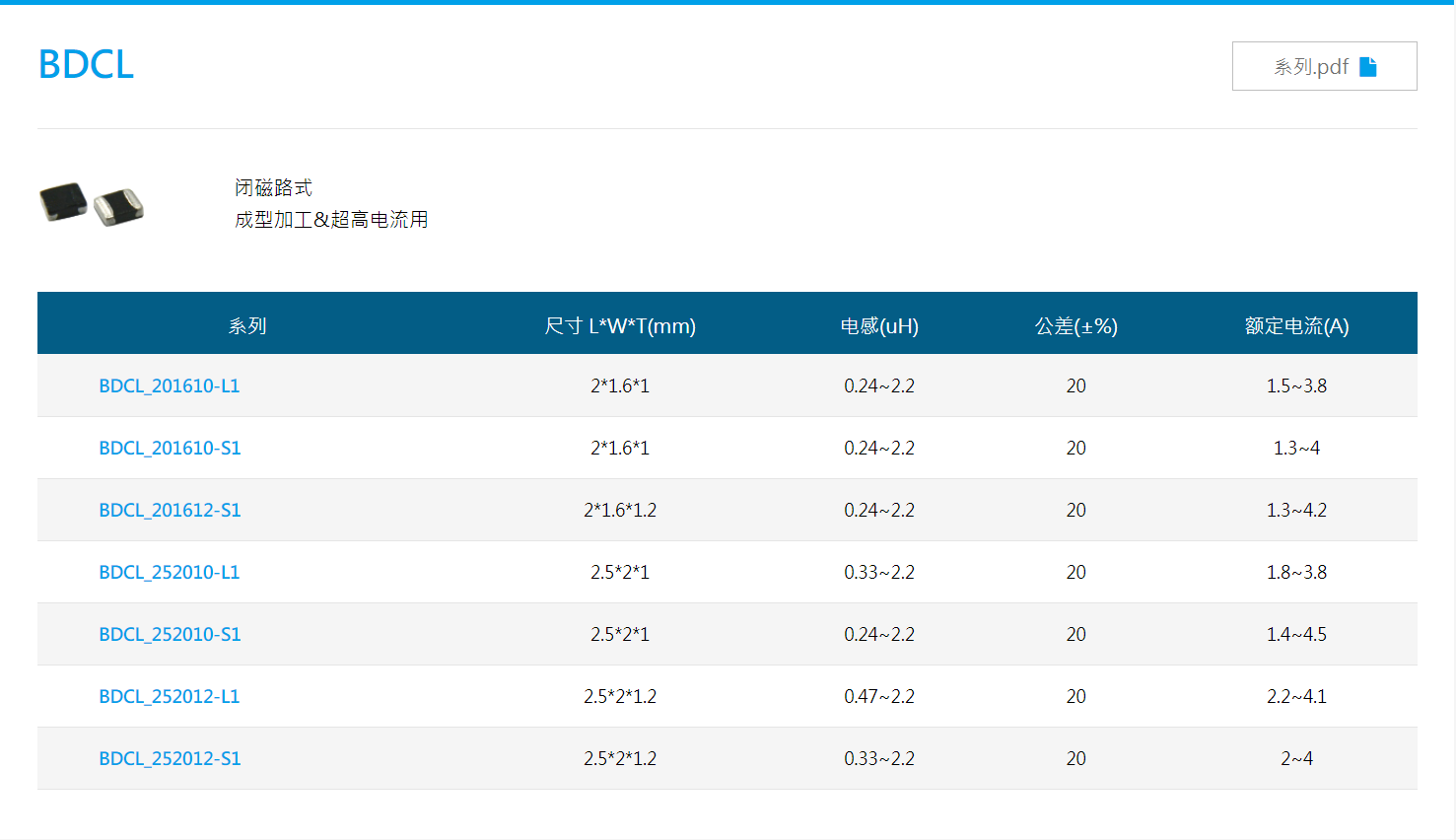Open the BDCL_201610-L1 series link

tap(169, 385)
